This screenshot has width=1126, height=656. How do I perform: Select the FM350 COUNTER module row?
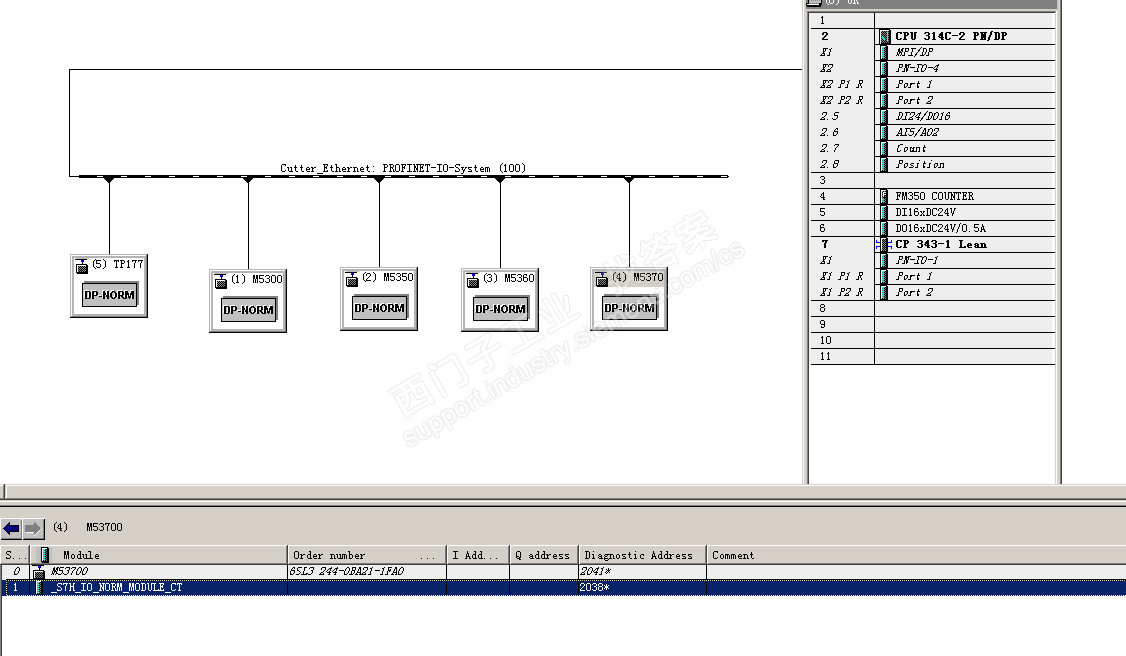(933, 197)
